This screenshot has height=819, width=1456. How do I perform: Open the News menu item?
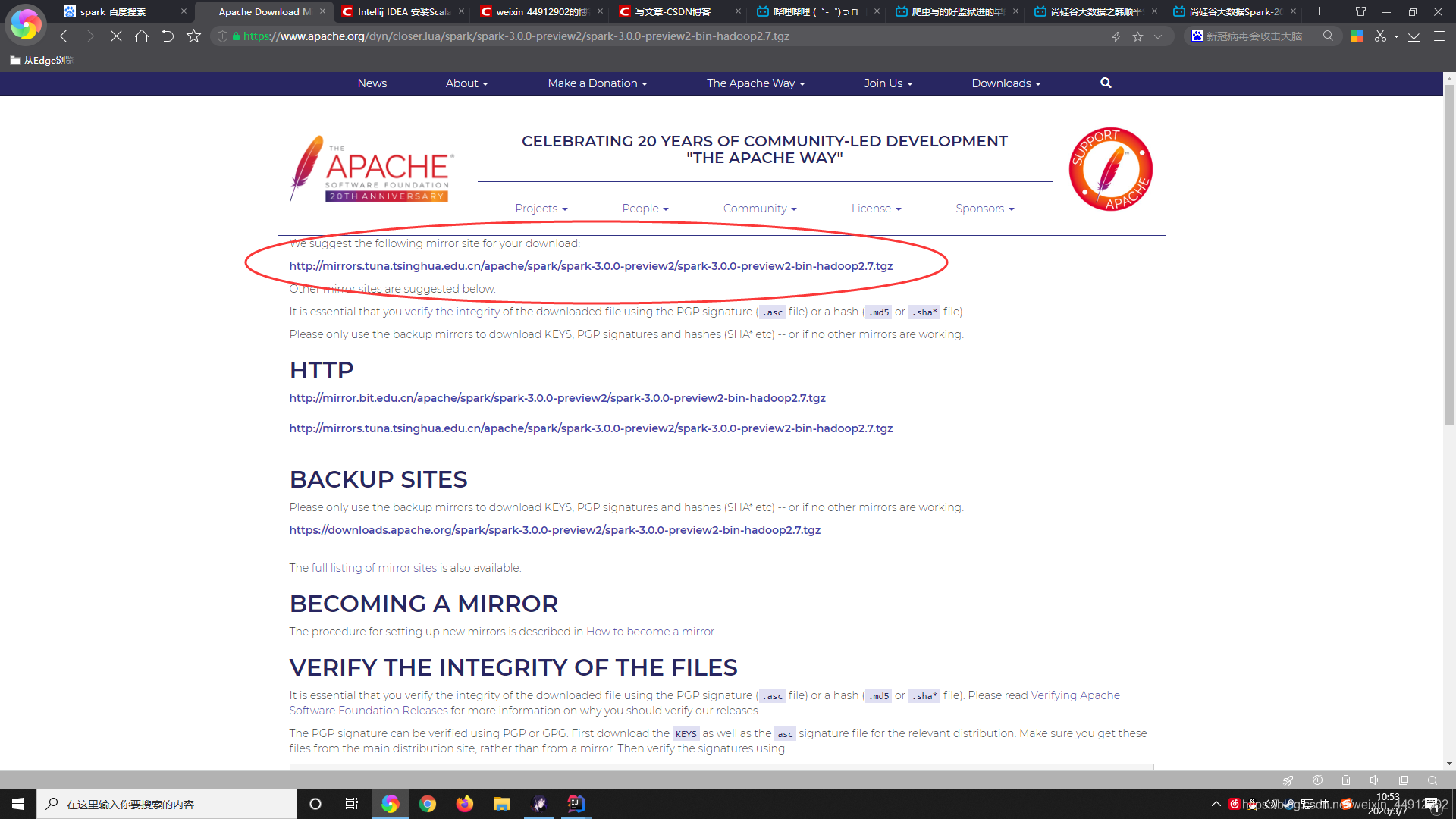(372, 83)
